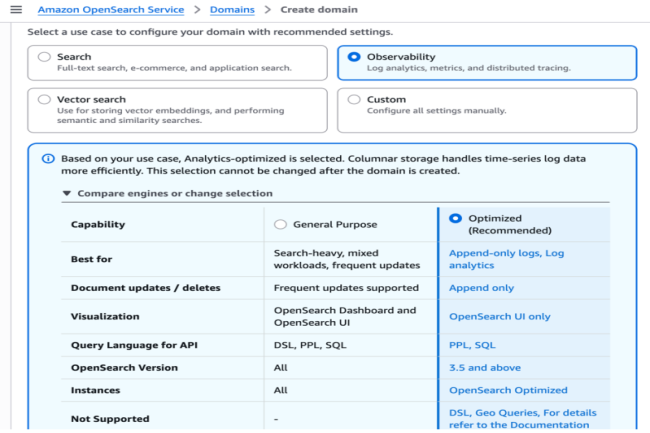650x433 pixels.
Task: Click 'Frequent updates supported' cell
Action: pos(346,288)
